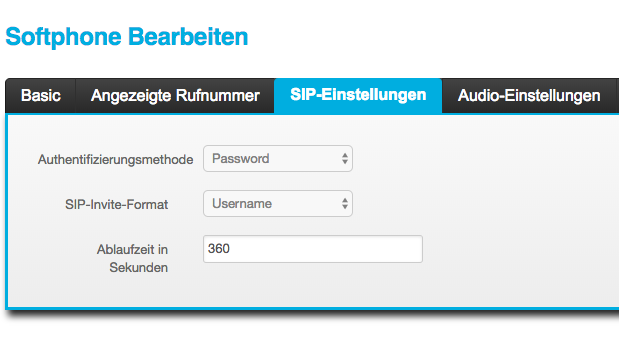Open the Authentifizierungsmethode dropdown
The width and height of the screenshot is (619, 361).
pyautogui.click(x=278, y=159)
